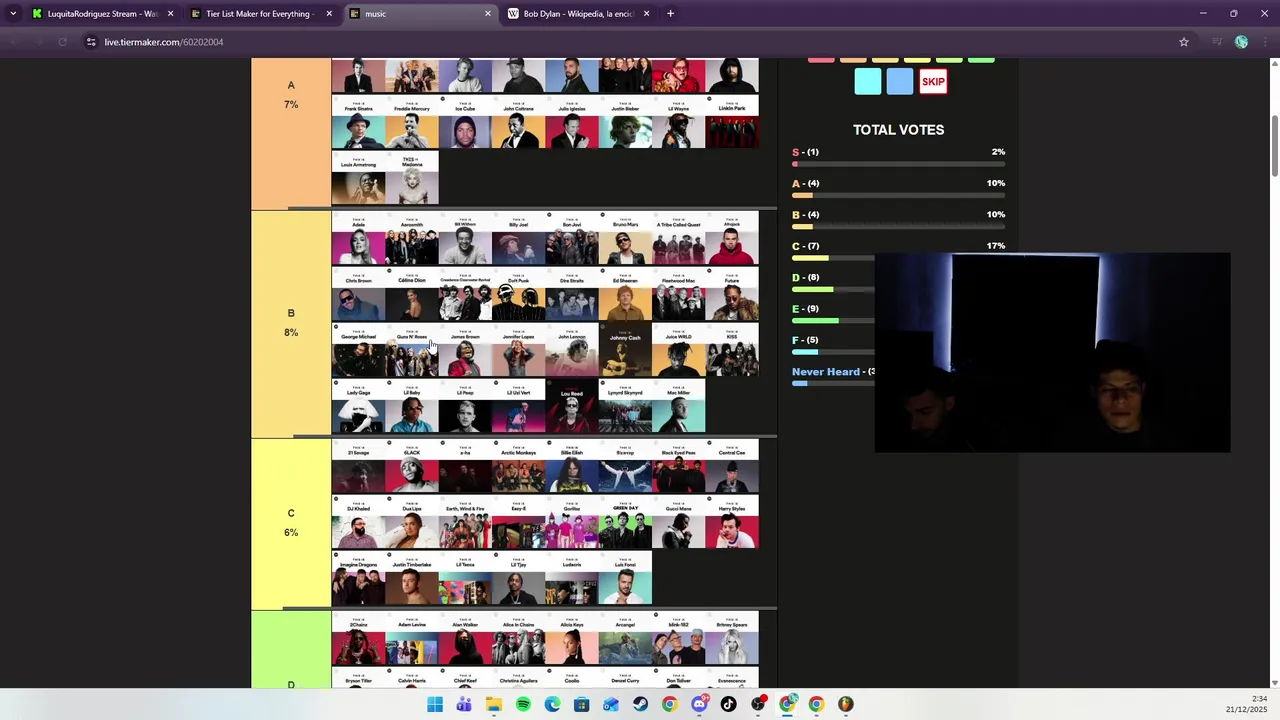Click the B tier votes bar
Screen dimensions: 1280x720
tap(899, 227)
